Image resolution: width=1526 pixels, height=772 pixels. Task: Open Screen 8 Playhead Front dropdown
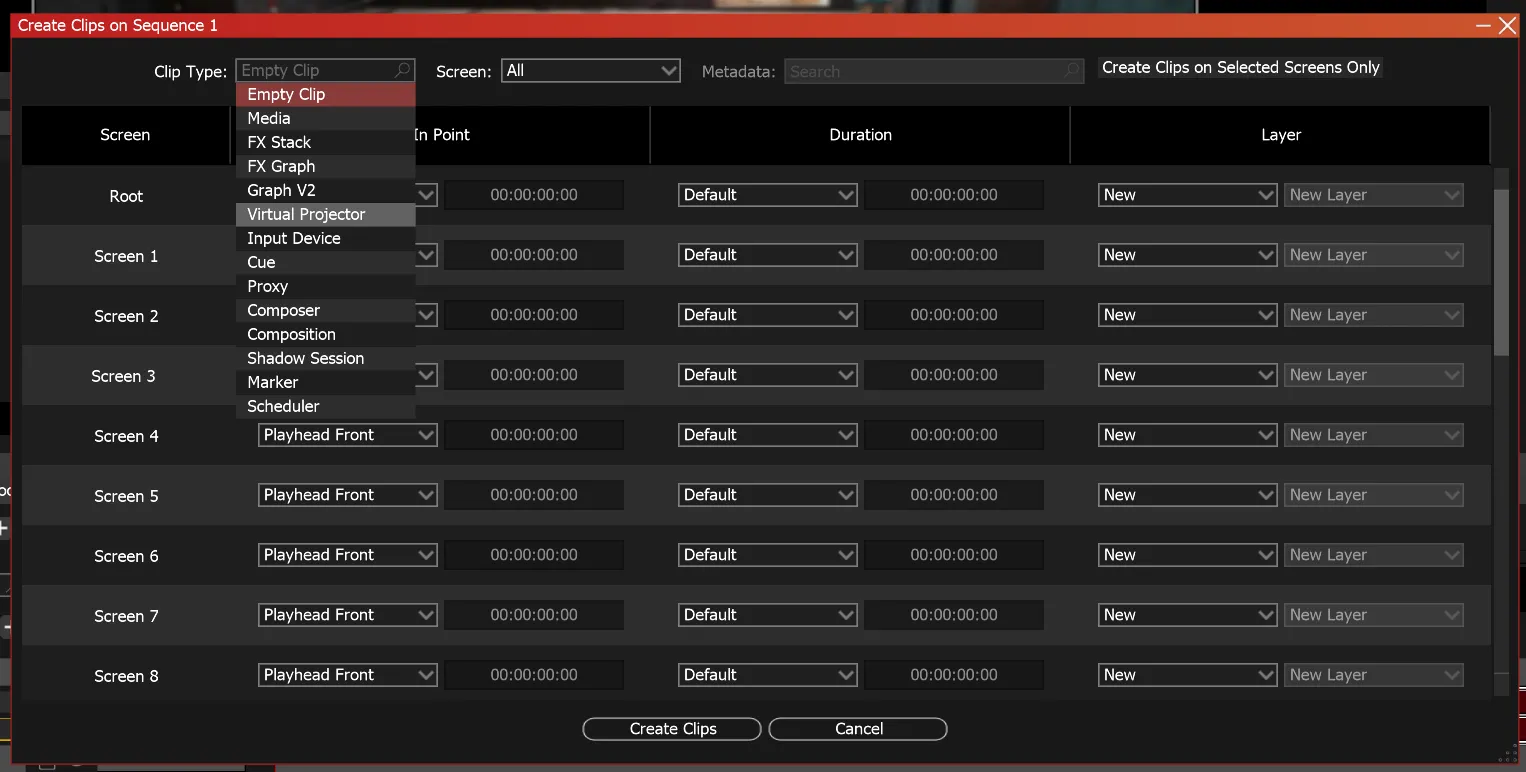coord(348,675)
